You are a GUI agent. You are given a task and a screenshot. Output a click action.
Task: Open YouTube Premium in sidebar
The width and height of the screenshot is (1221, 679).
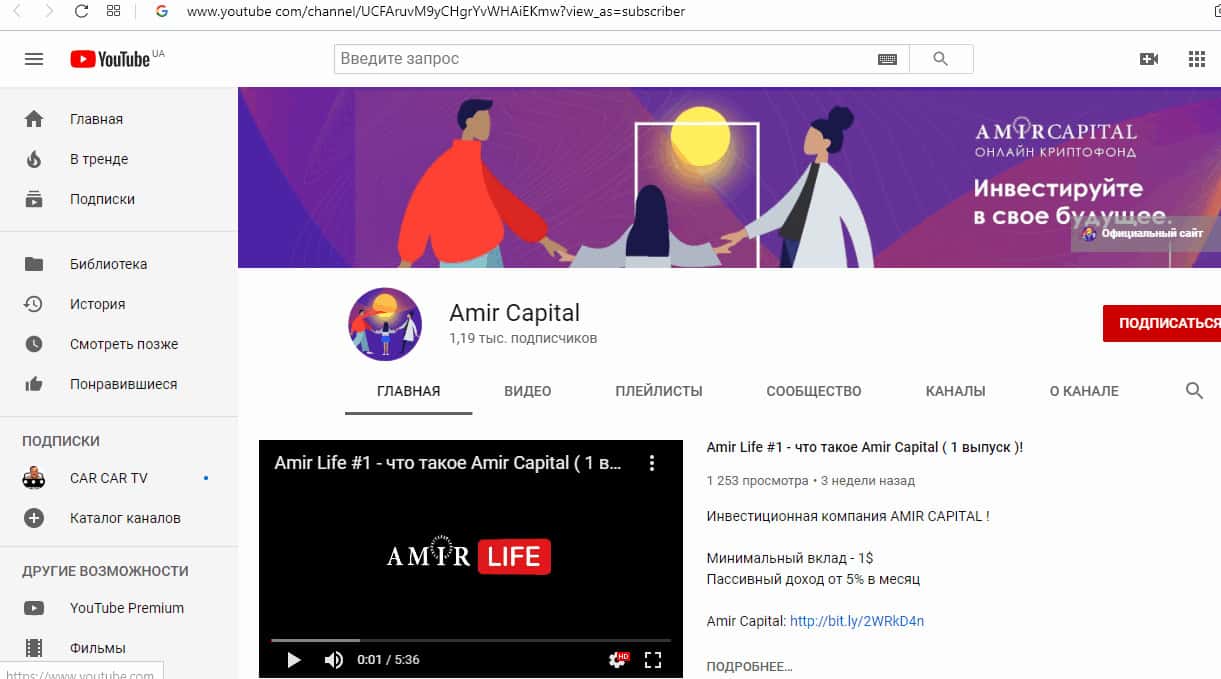point(119,608)
